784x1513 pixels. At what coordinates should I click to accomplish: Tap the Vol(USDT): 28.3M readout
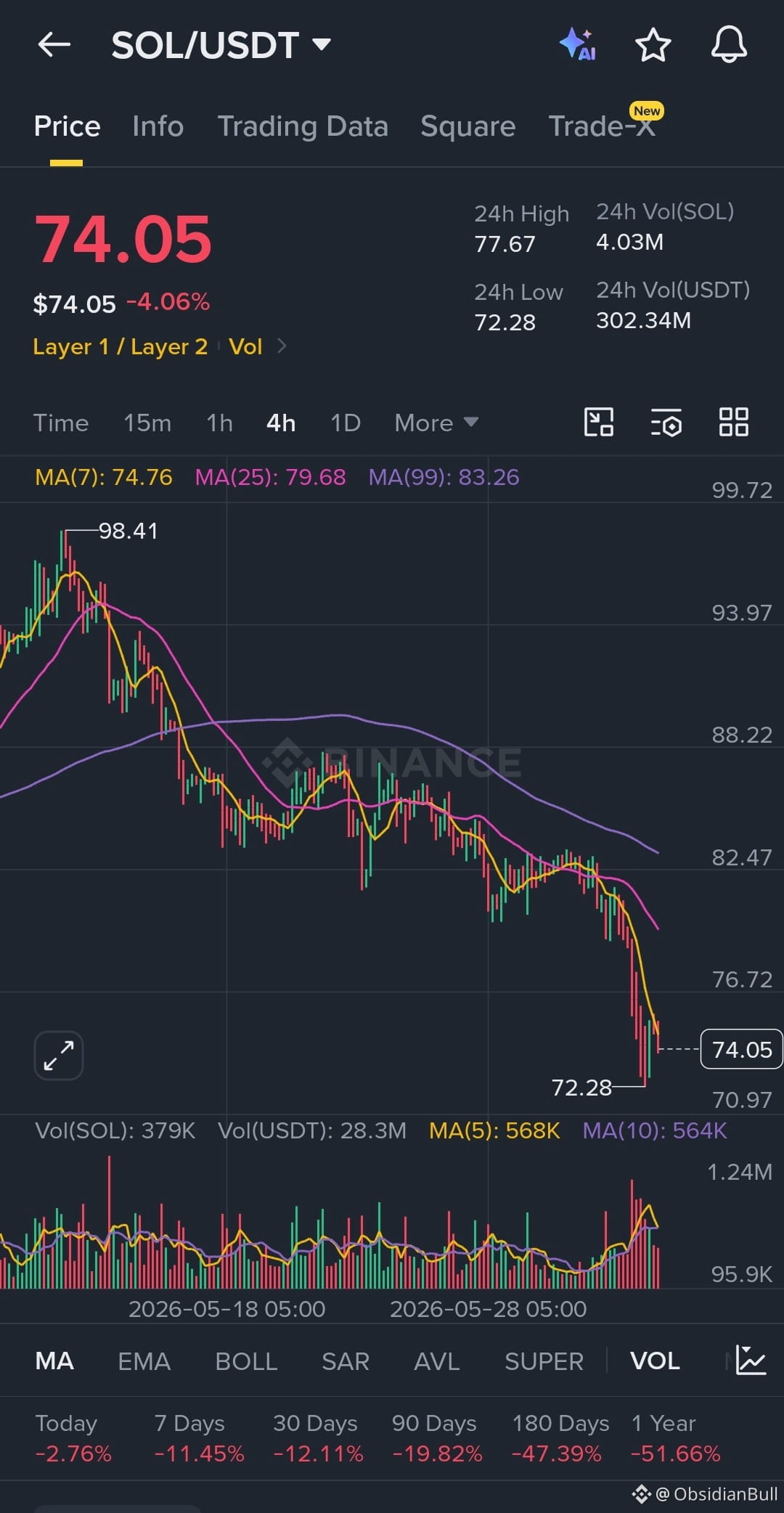[312, 1130]
